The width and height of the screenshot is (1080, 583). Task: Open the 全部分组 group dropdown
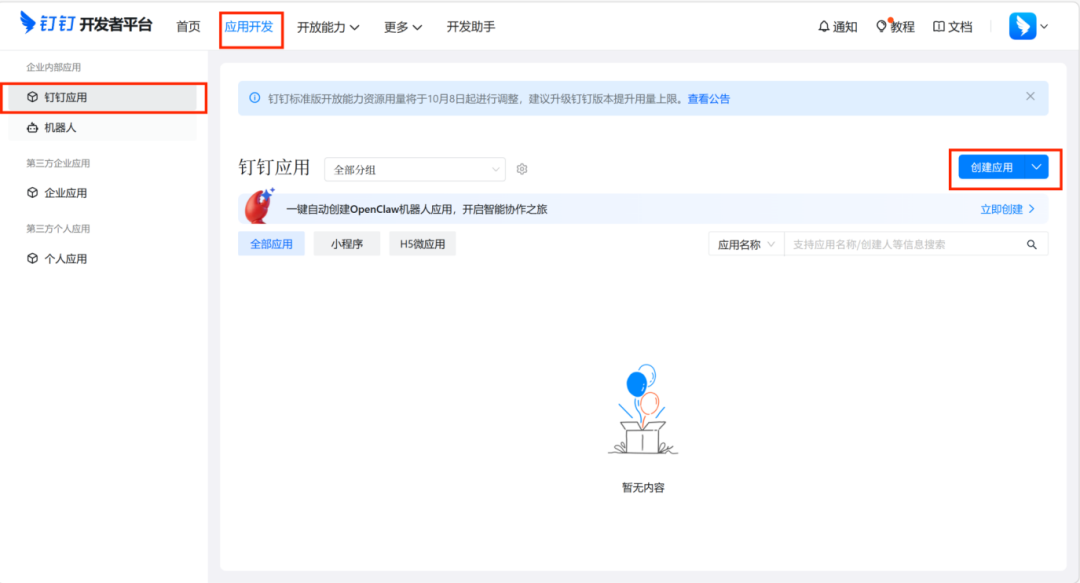(414, 168)
